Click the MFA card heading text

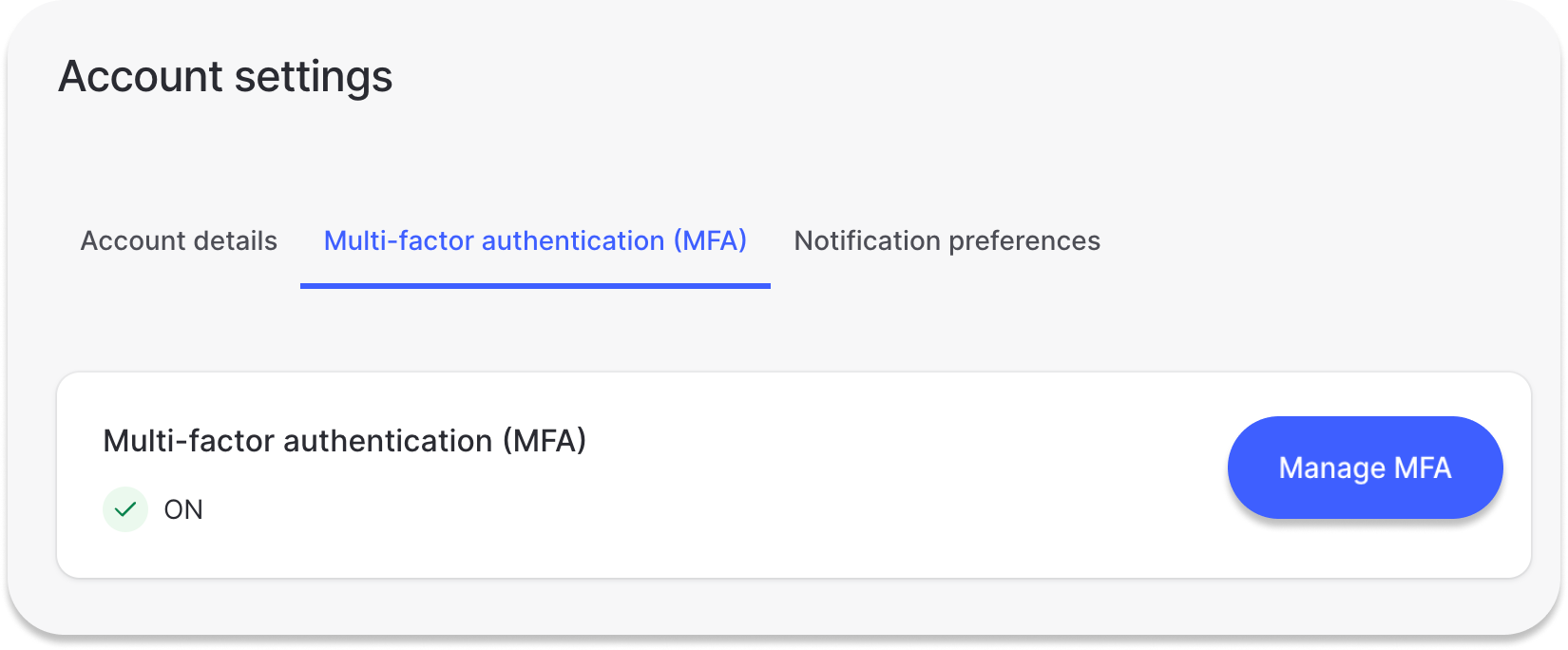(x=344, y=441)
